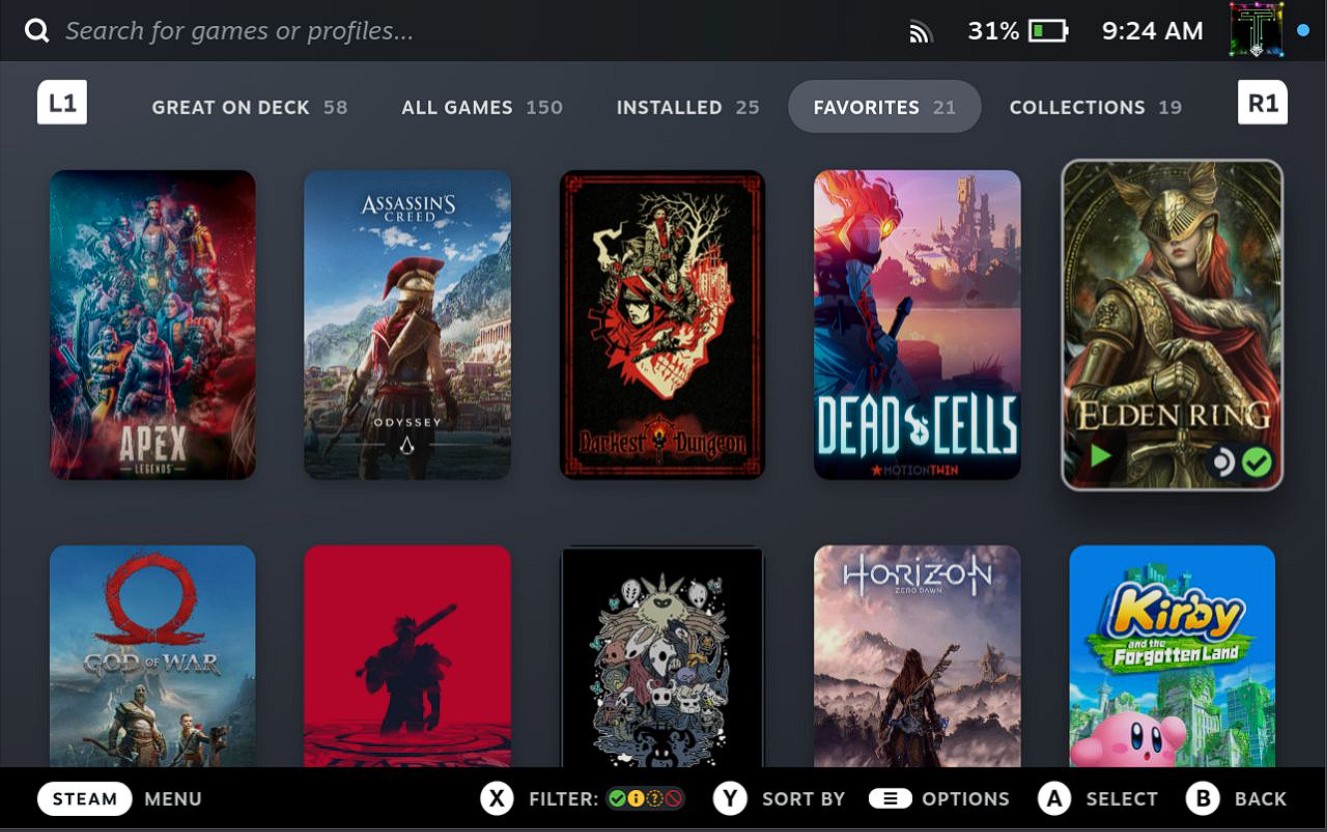
Task: Toggle the Unsupported compatibility filter icon
Action: tap(673, 799)
